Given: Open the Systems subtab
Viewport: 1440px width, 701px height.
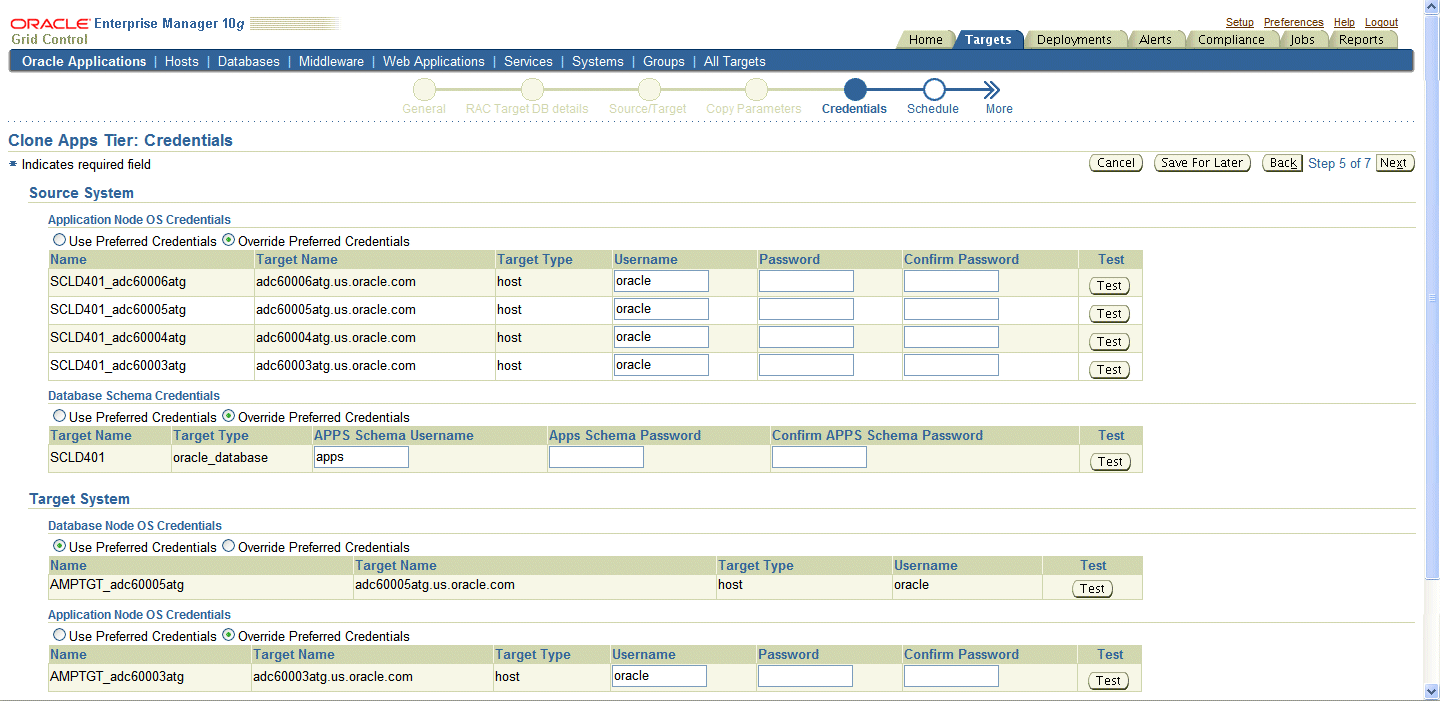Looking at the screenshot, I should tap(598, 61).
